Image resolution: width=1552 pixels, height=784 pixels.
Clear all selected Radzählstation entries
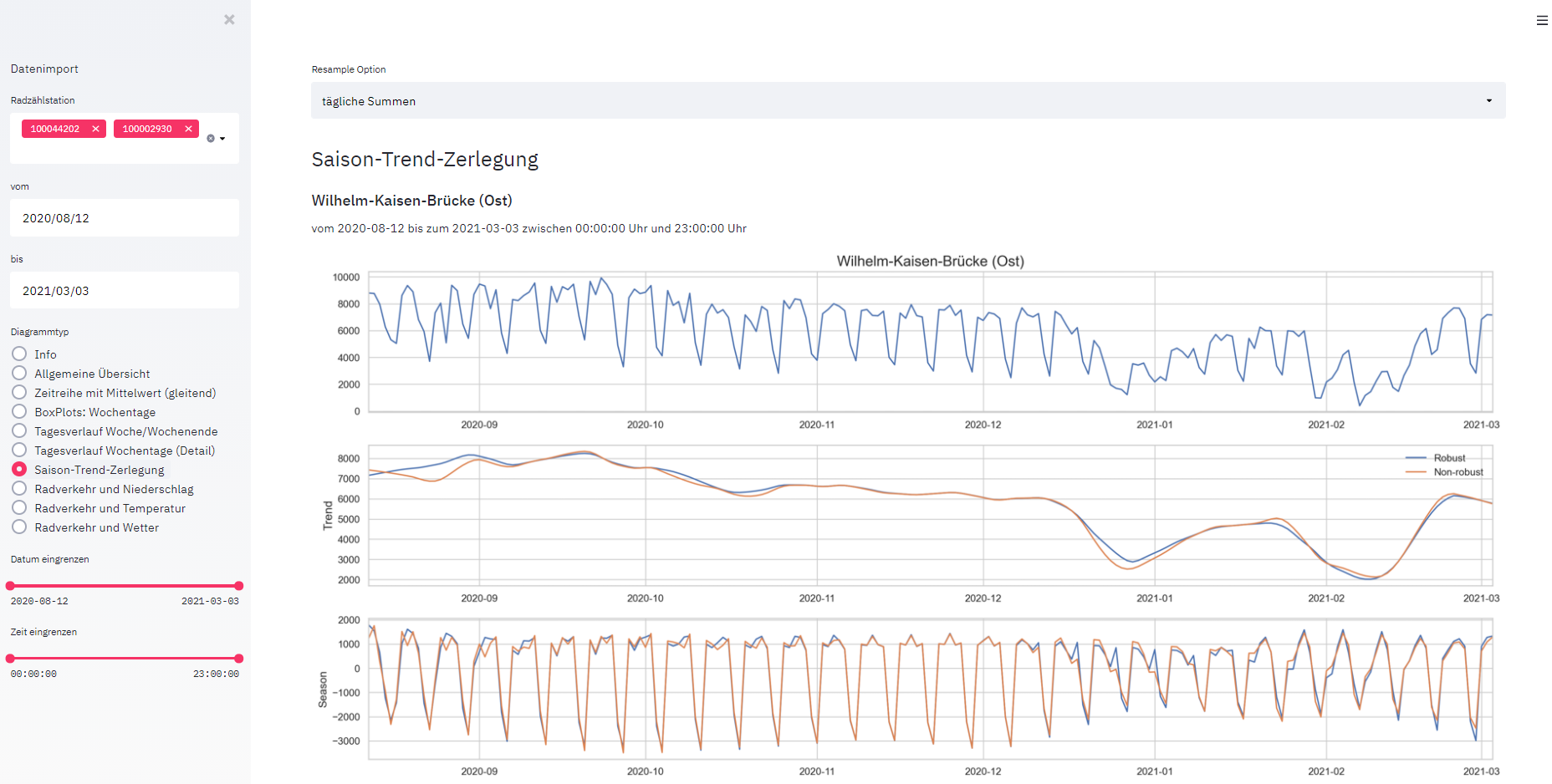click(211, 139)
